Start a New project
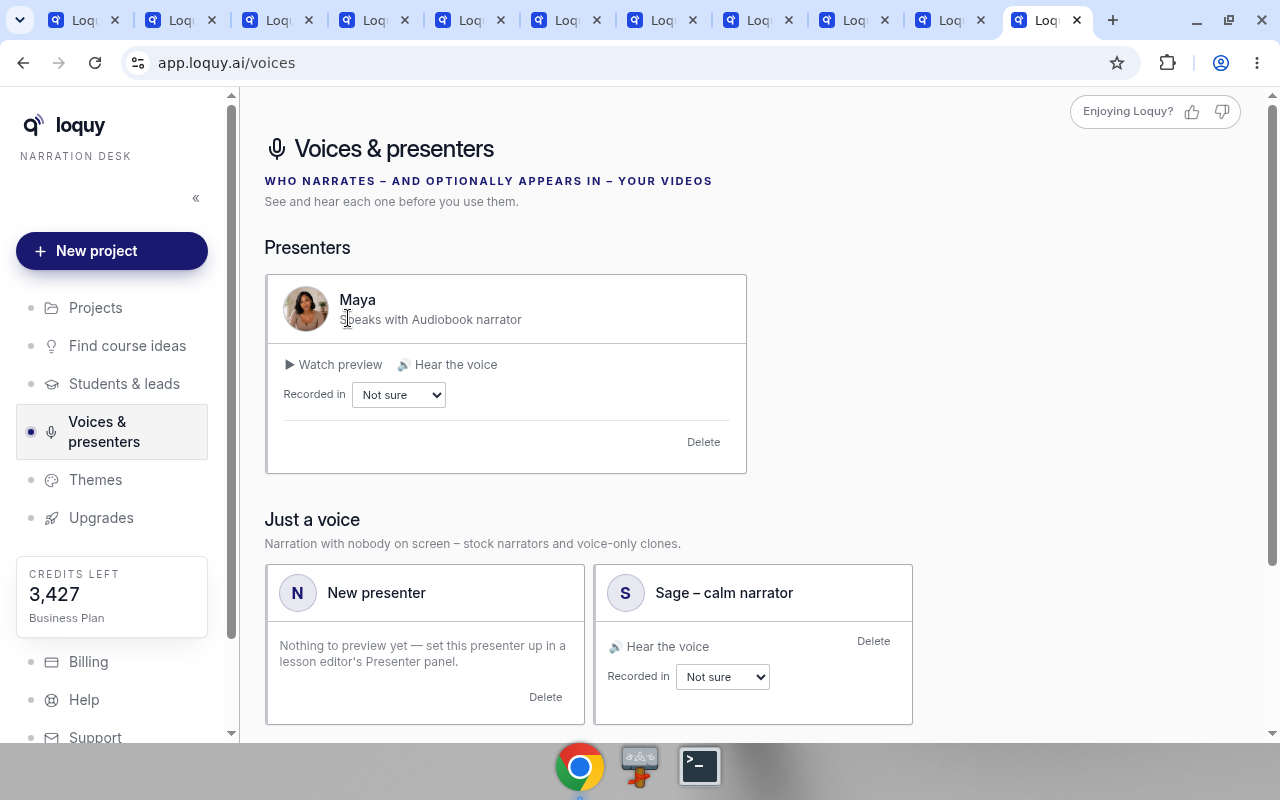The height and width of the screenshot is (800, 1280). coord(112,251)
